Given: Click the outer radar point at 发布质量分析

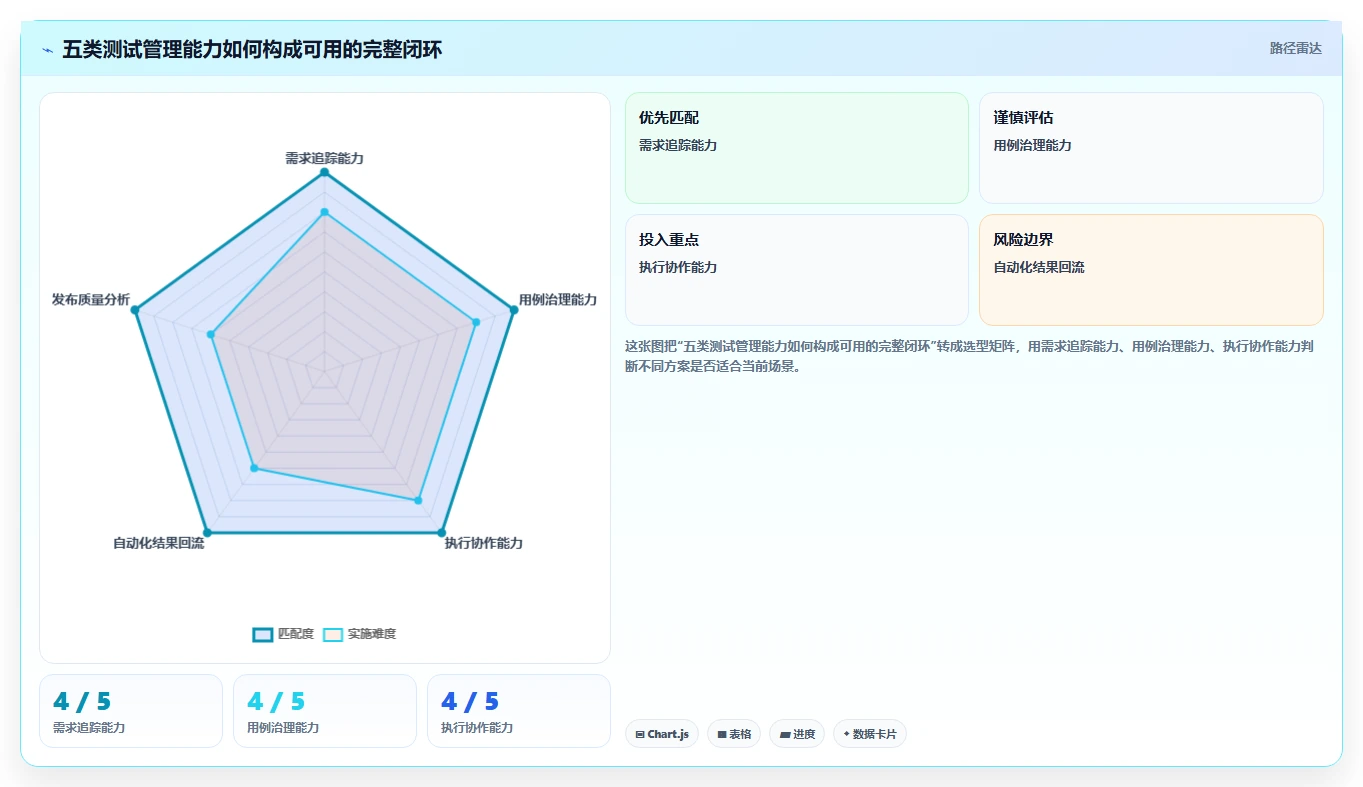Looking at the screenshot, I should click(135, 310).
